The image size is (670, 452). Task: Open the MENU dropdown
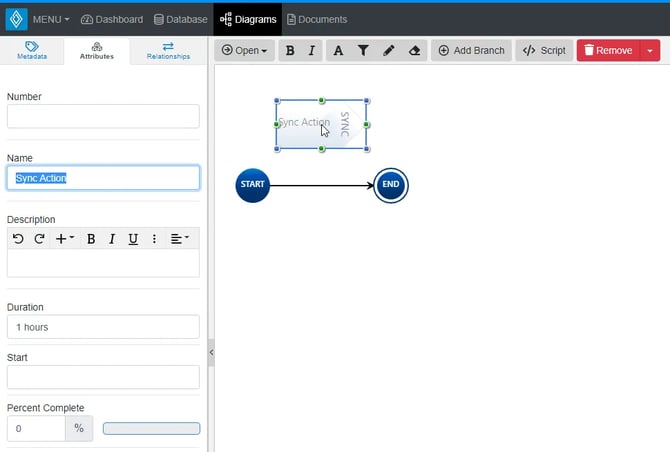tap(51, 19)
